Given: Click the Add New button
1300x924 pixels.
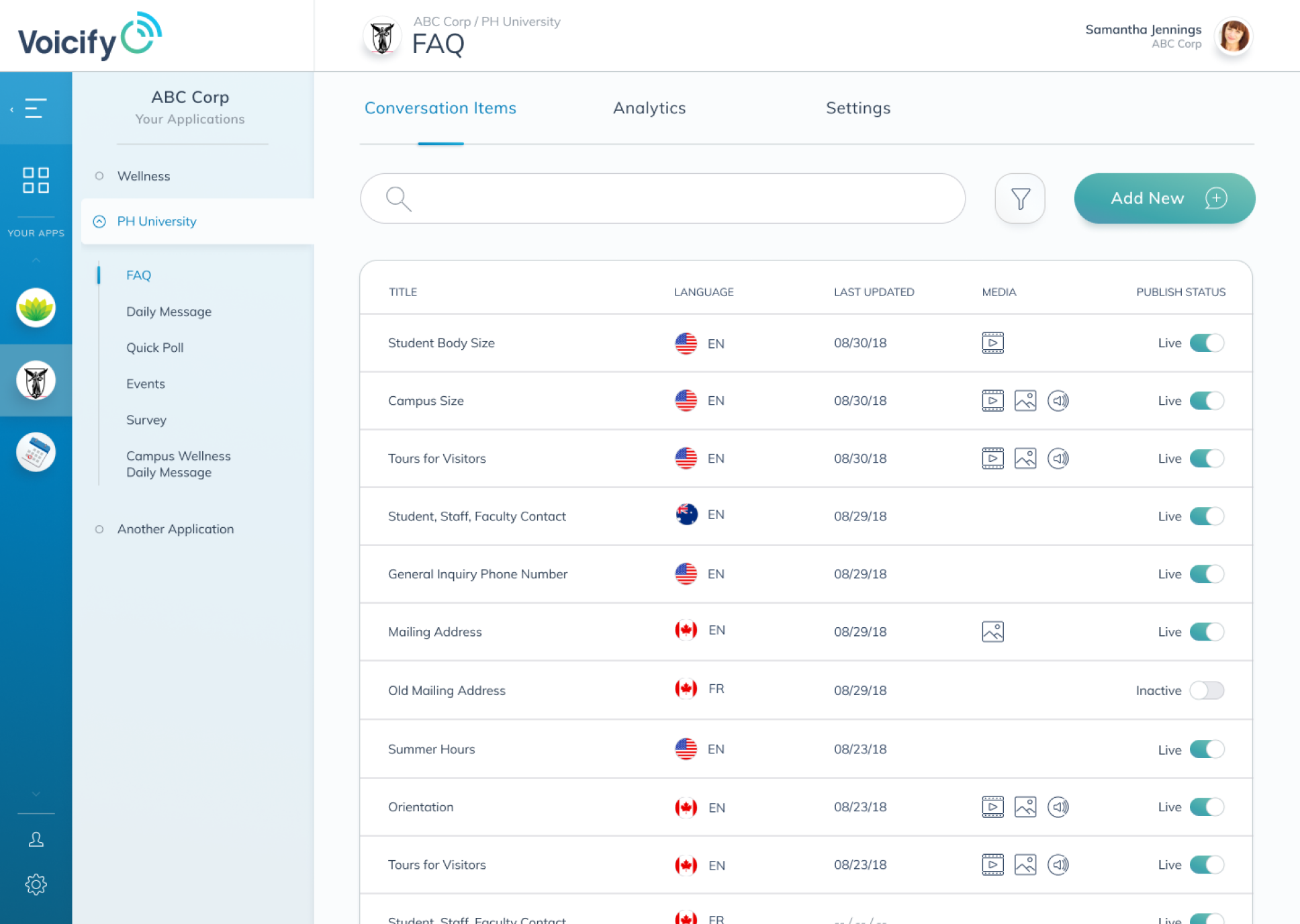Looking at the screenshot, I should 1164,199.
